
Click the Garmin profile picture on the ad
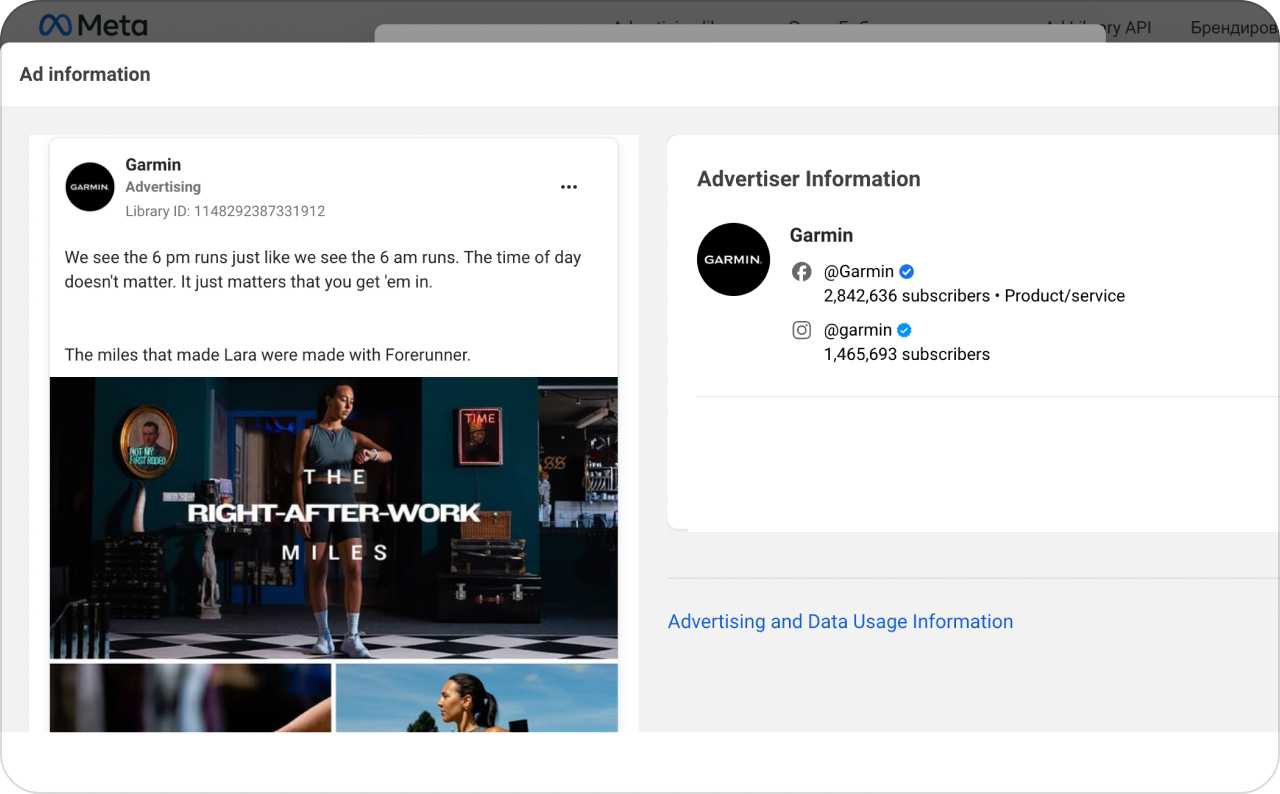(89, 187)
